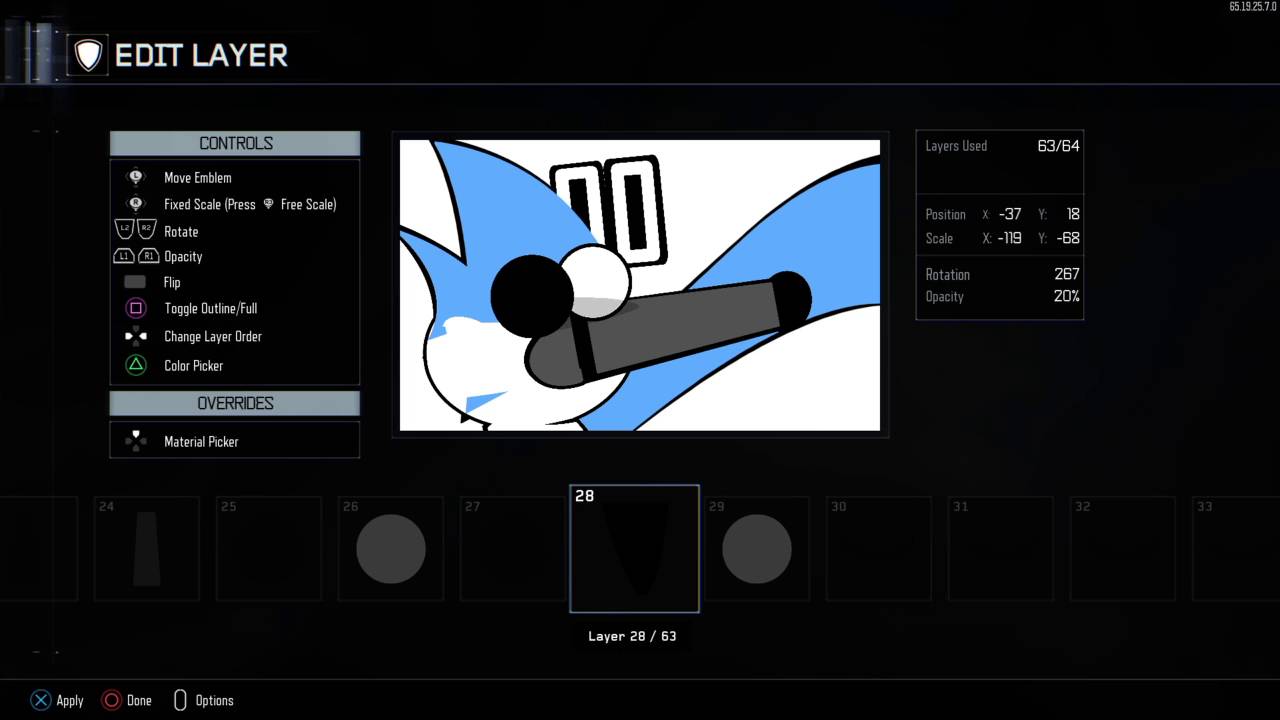Click the Done label

(x=139, y=700)
